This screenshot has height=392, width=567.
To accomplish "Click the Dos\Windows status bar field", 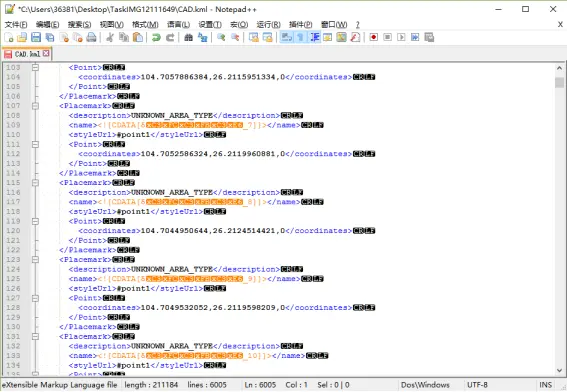I will coord(425,385).
